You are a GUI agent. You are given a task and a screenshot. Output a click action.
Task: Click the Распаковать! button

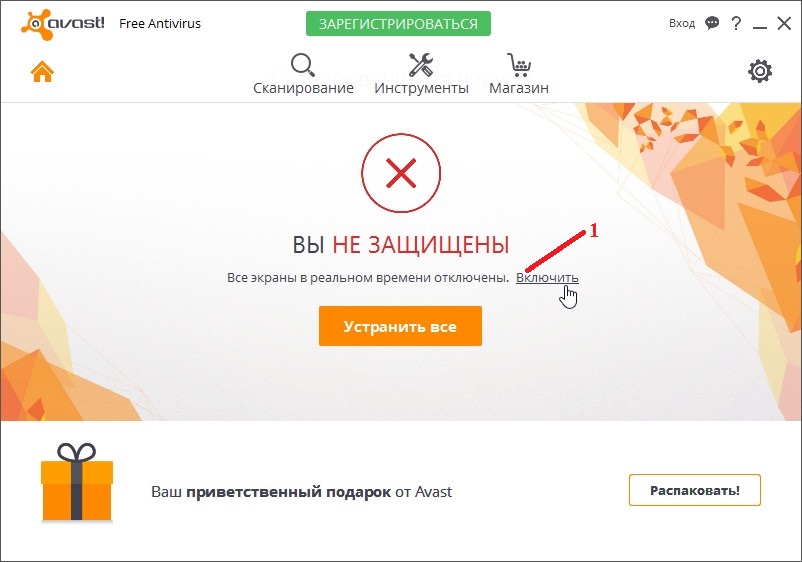pyautogui.click(x=695, y=490)
